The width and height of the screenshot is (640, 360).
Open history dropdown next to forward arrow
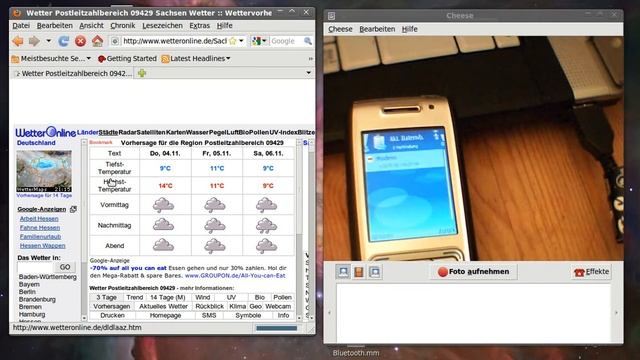pyautogui.click(x=49, y=41)
